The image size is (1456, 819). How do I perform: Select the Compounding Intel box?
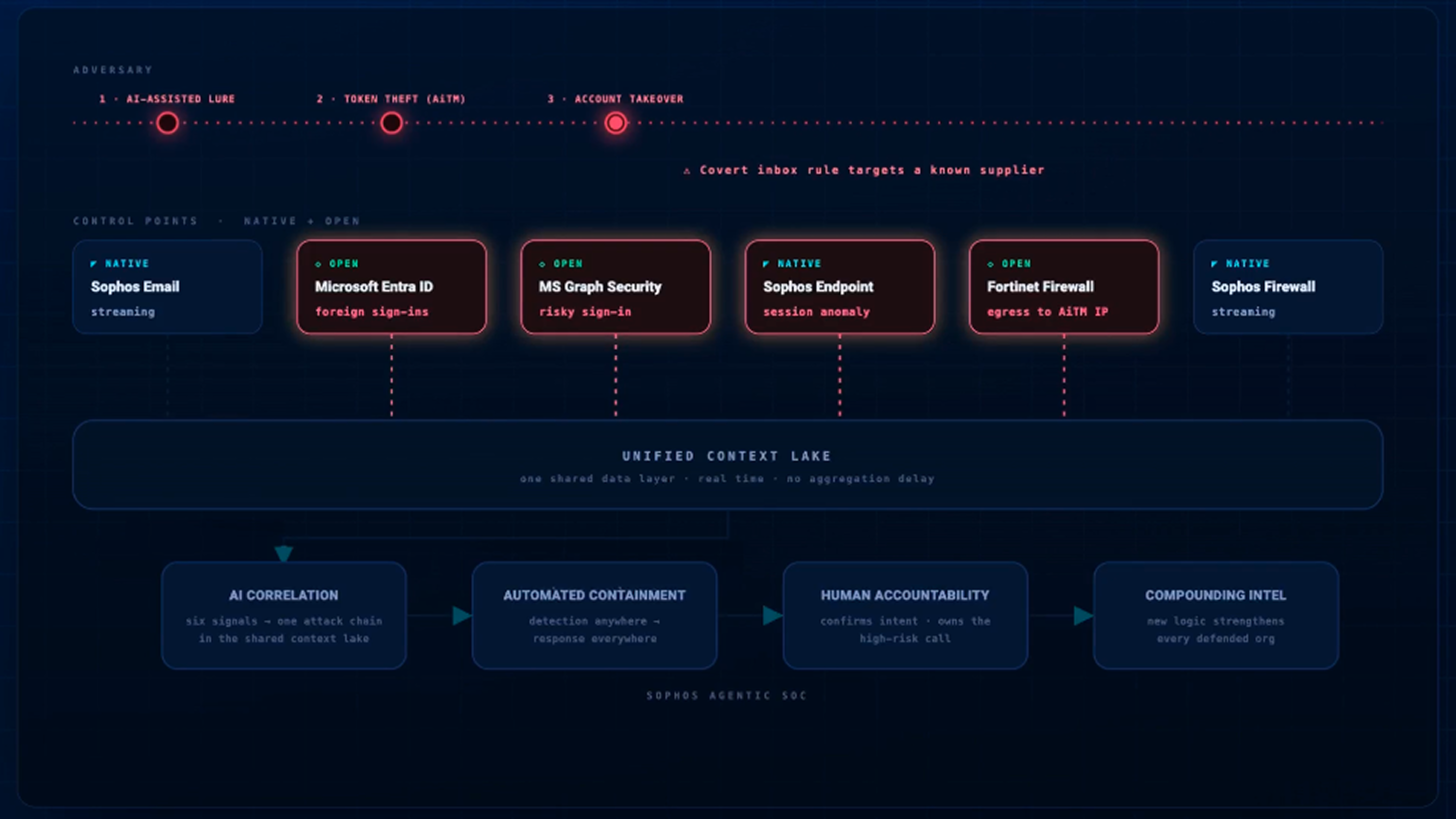[x=1216, y=616]
